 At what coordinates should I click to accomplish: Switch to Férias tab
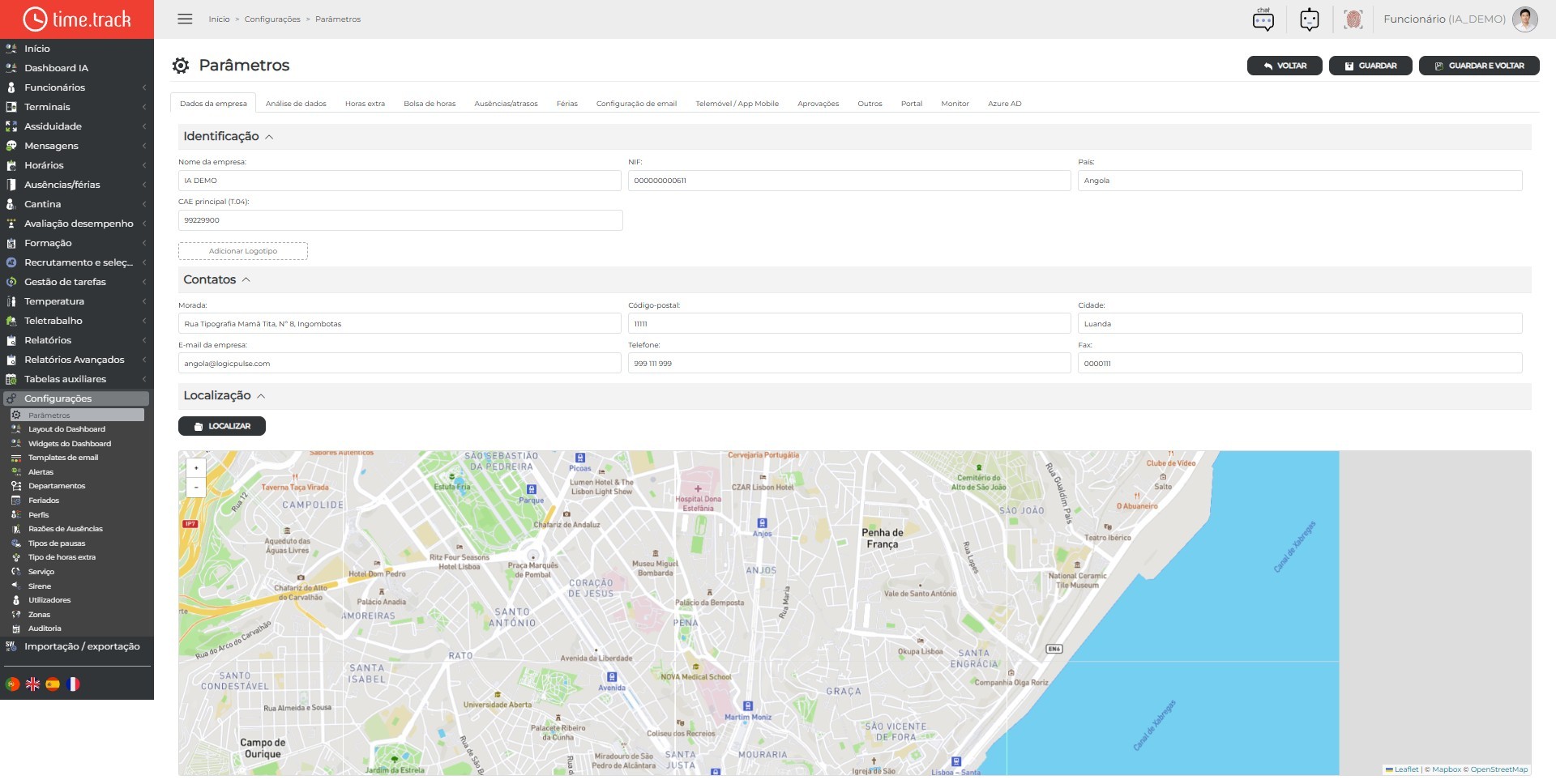(x=567, y=104)
